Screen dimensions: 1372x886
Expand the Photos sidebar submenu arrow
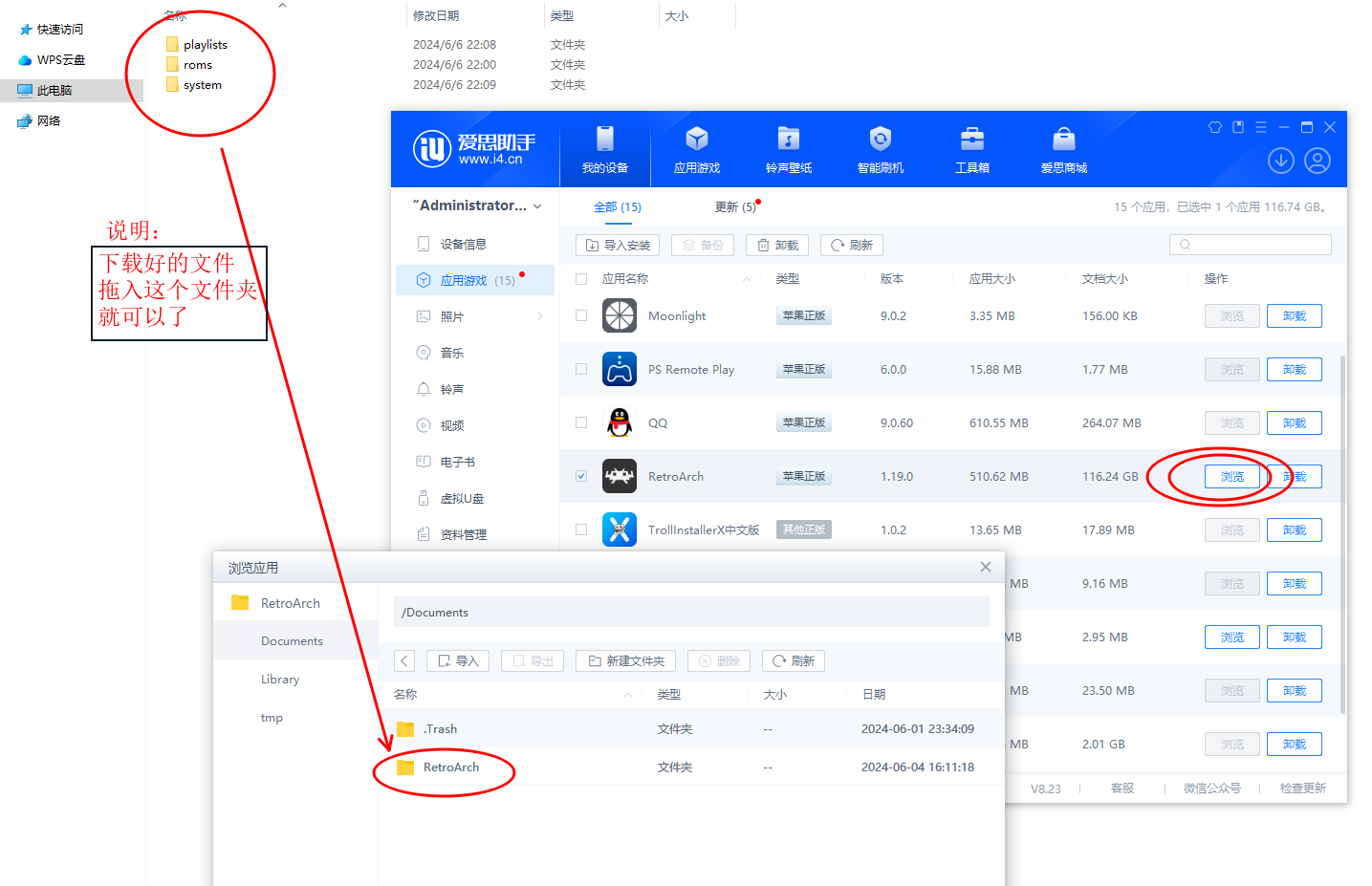[540, 316]
